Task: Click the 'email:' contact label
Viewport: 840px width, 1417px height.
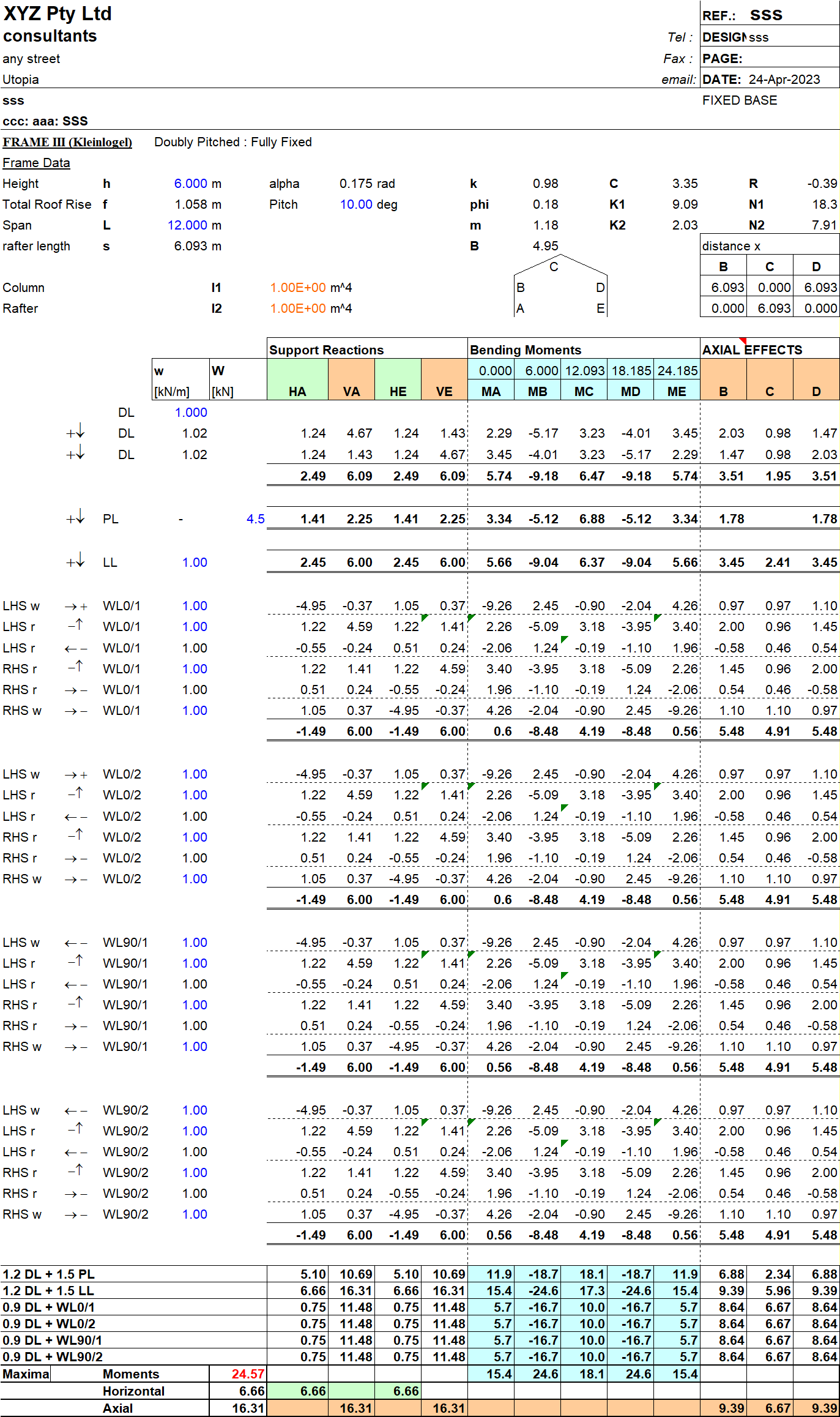Action: click(678, 80)
